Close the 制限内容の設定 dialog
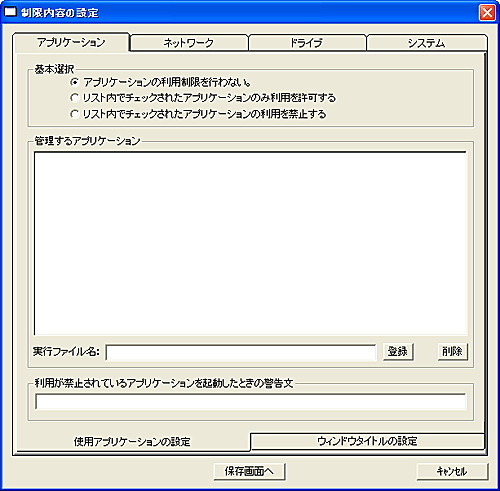The height and width of the screenshot is (491, 500). click(487, 13)
